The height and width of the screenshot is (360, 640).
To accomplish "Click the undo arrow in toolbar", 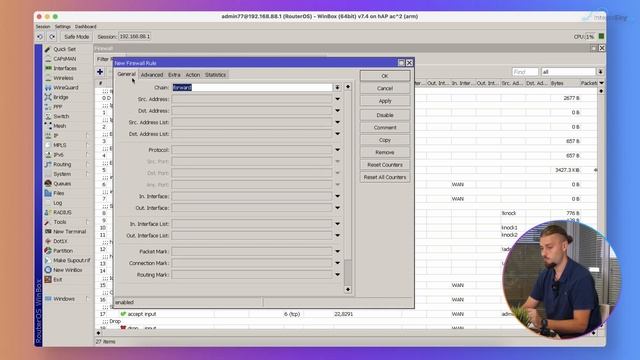I will [x=40, y=37].
